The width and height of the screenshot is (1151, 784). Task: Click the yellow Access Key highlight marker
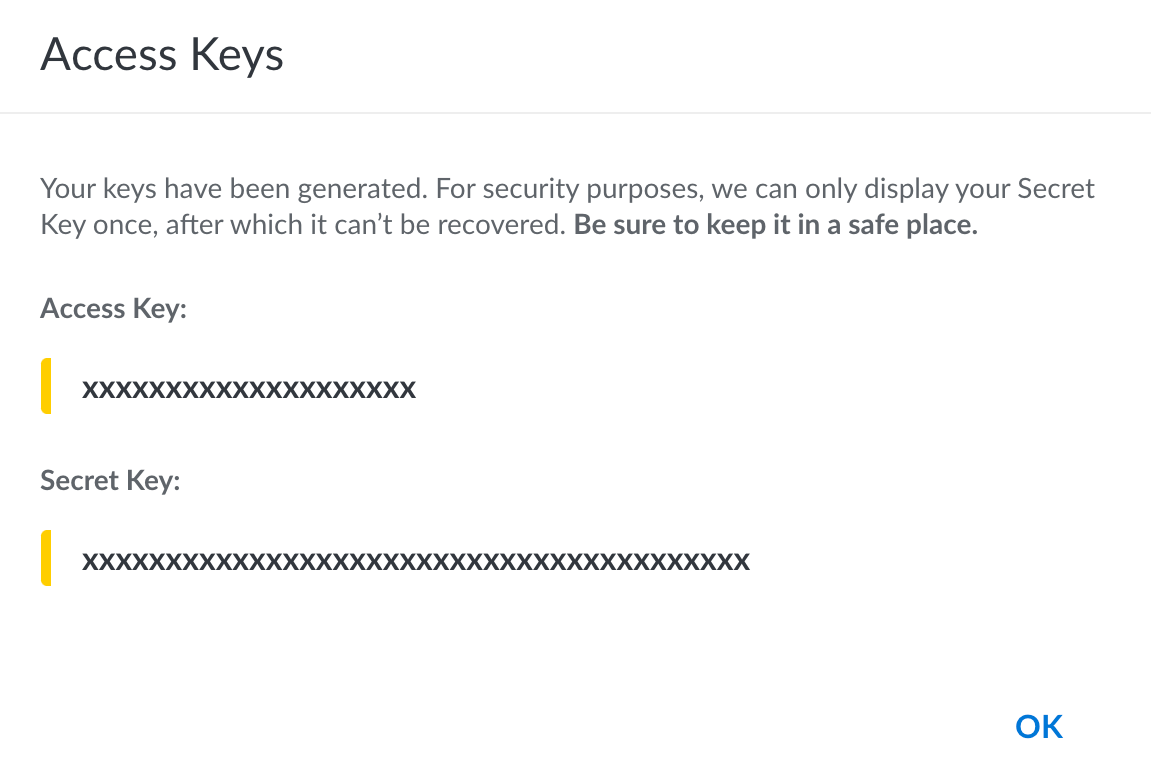coord(45,386)
